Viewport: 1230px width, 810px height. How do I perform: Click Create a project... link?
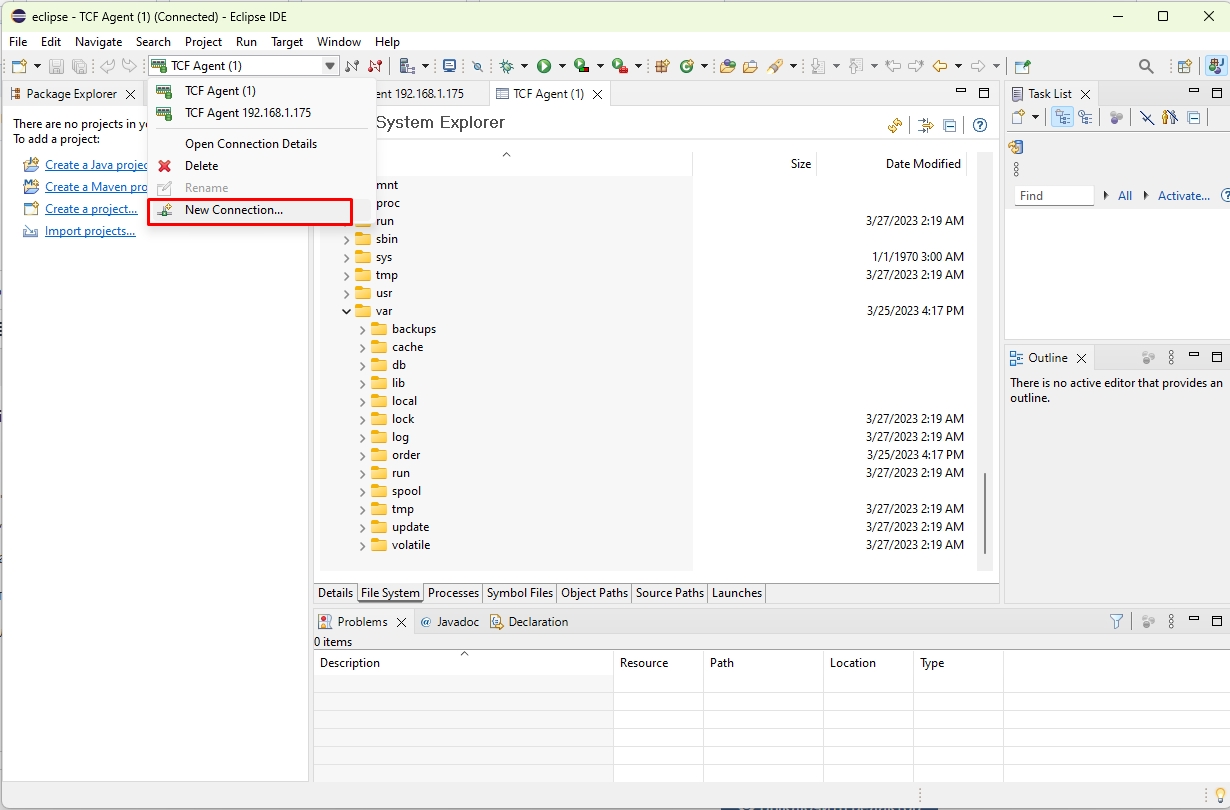tap(91, 209)
